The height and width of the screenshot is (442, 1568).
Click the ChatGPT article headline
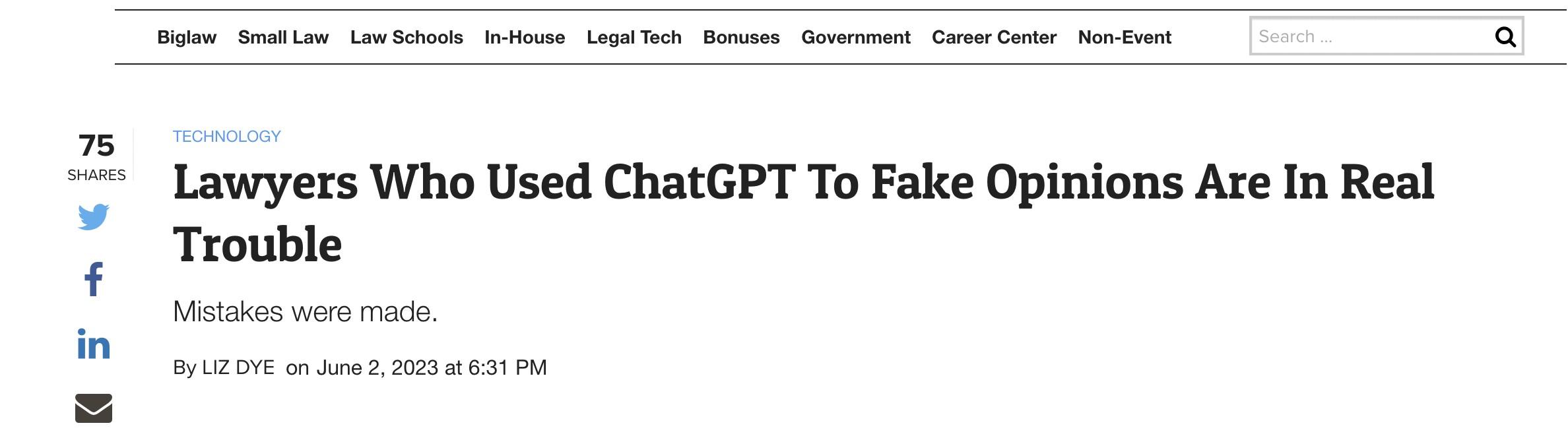click(x=803, y=213)
